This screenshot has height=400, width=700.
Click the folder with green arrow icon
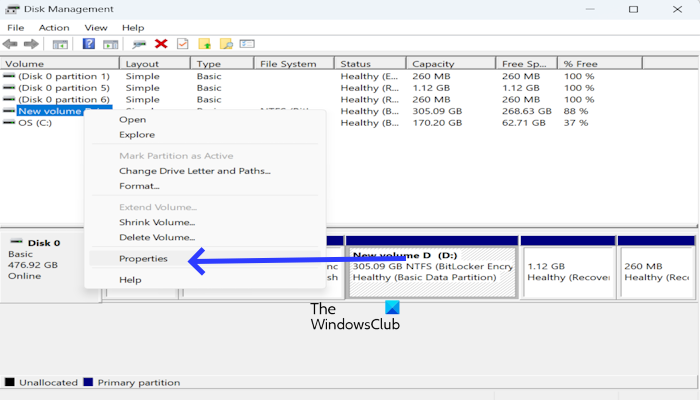204,43
